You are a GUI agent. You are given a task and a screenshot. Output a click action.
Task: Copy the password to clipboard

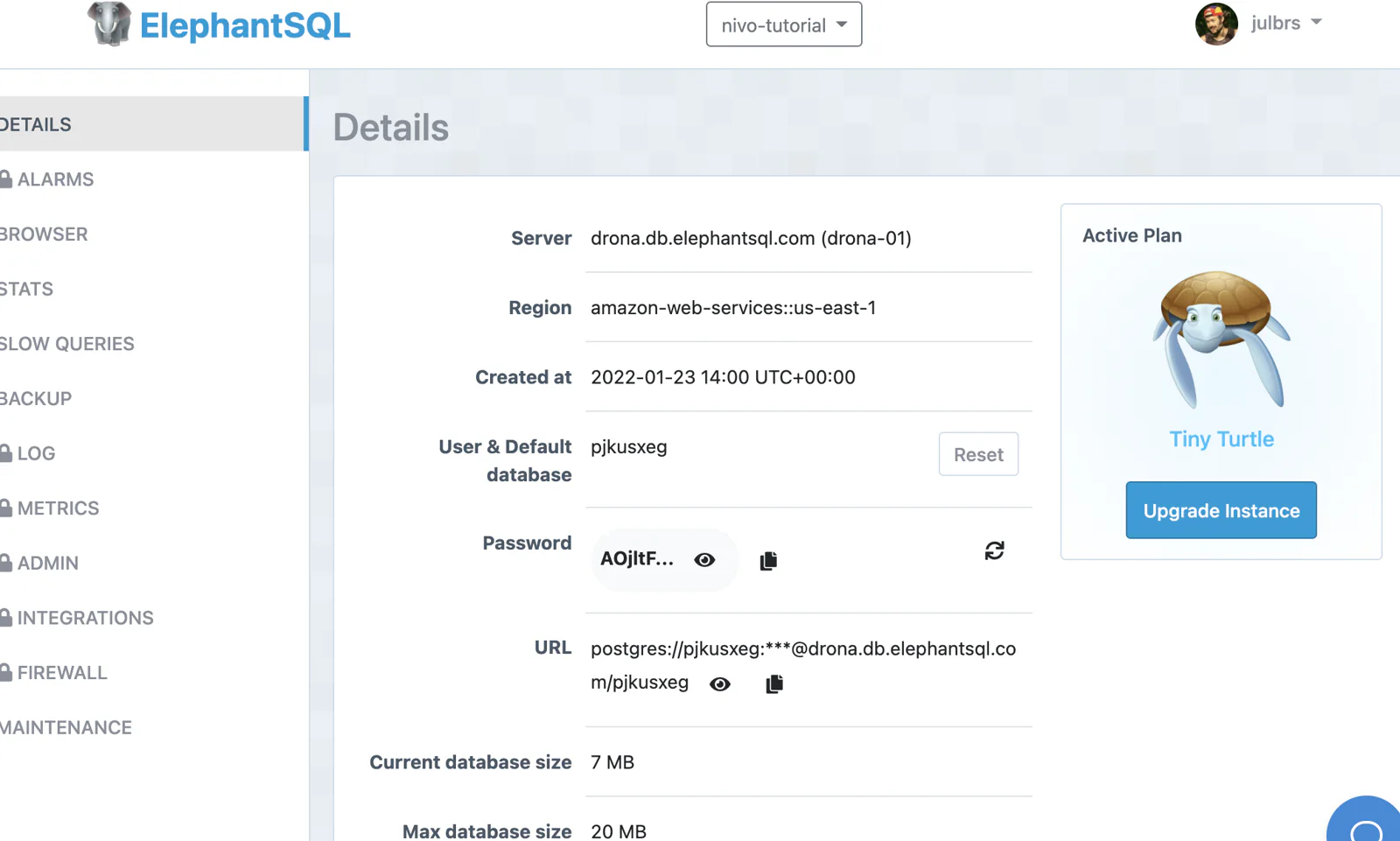(768, 561)
